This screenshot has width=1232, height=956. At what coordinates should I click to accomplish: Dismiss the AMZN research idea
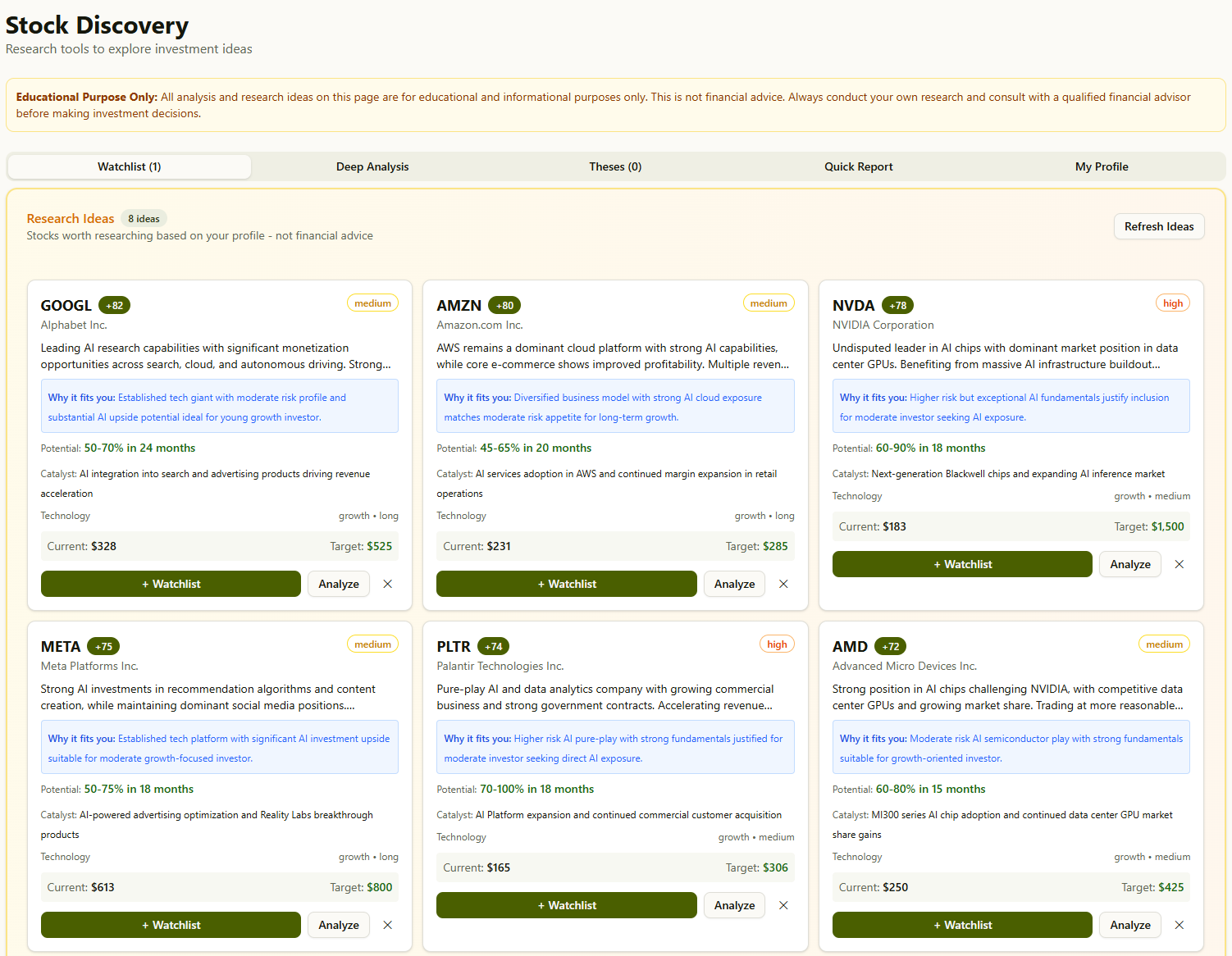pyautogui.click(x=783, y=584)
